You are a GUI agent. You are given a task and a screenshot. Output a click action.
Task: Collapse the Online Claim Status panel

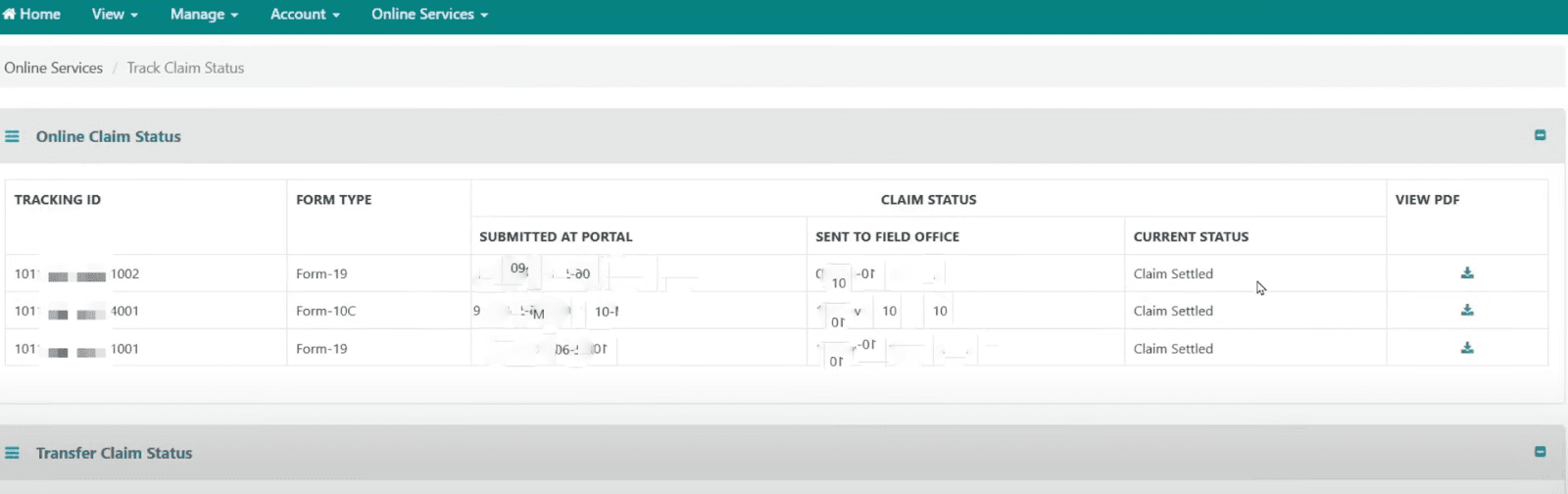click(1540, 135)
